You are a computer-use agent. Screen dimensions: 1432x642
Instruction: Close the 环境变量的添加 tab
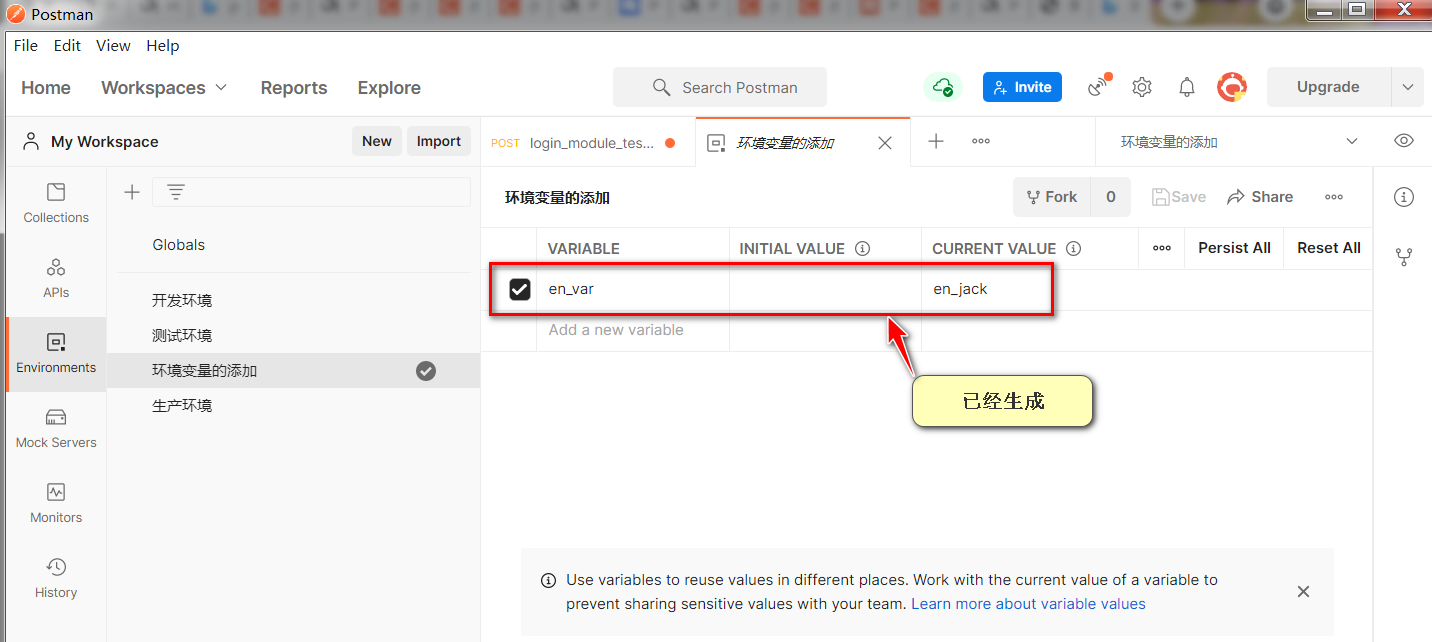point(885,143)
